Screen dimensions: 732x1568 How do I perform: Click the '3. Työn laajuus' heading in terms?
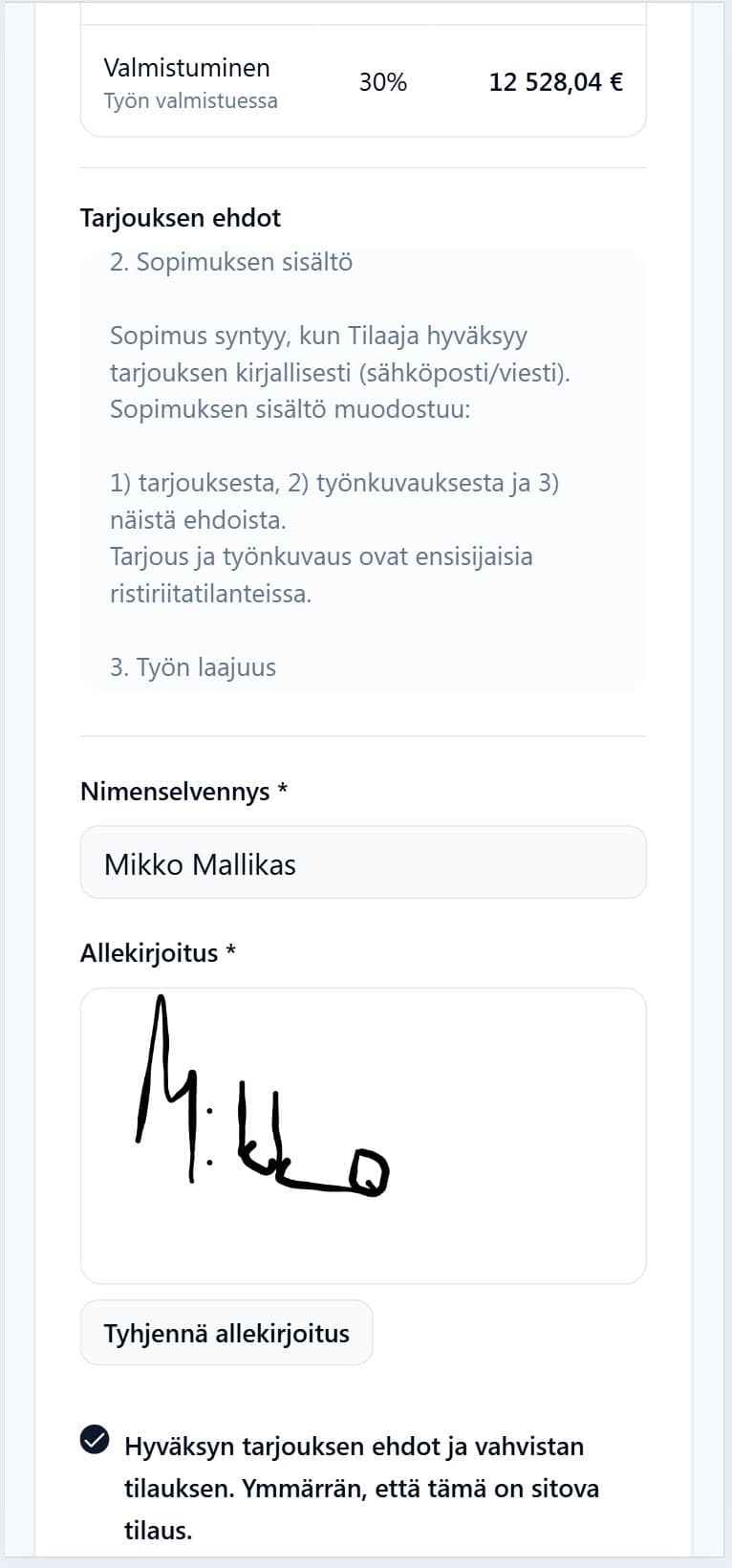[193, 667]
